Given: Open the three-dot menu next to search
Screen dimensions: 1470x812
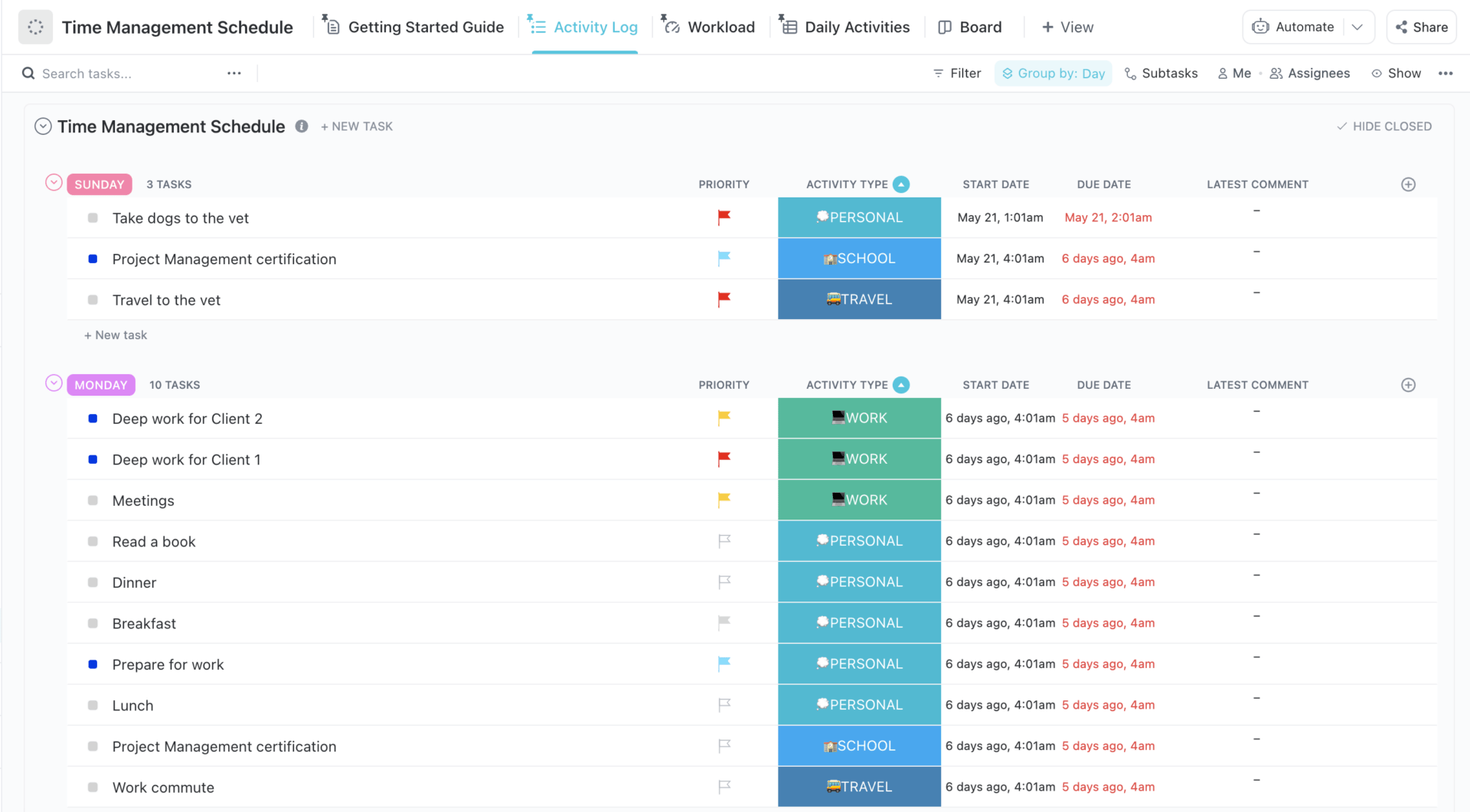Looking at the screenshot, I should (234, 73).
